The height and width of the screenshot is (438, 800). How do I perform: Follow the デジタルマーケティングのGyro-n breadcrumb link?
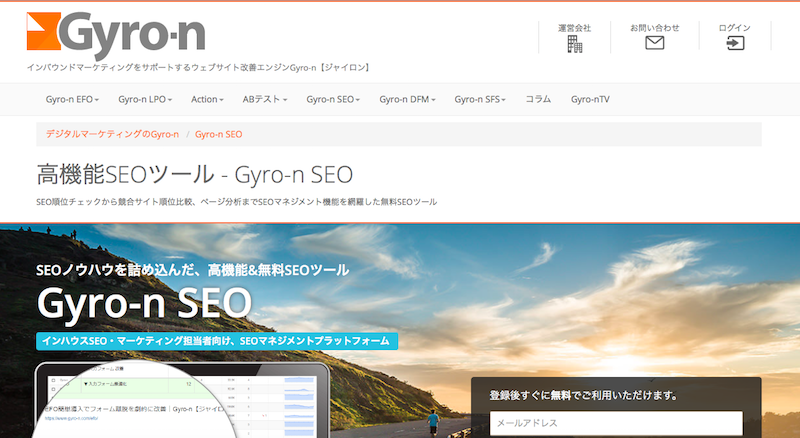click(112, 134)
